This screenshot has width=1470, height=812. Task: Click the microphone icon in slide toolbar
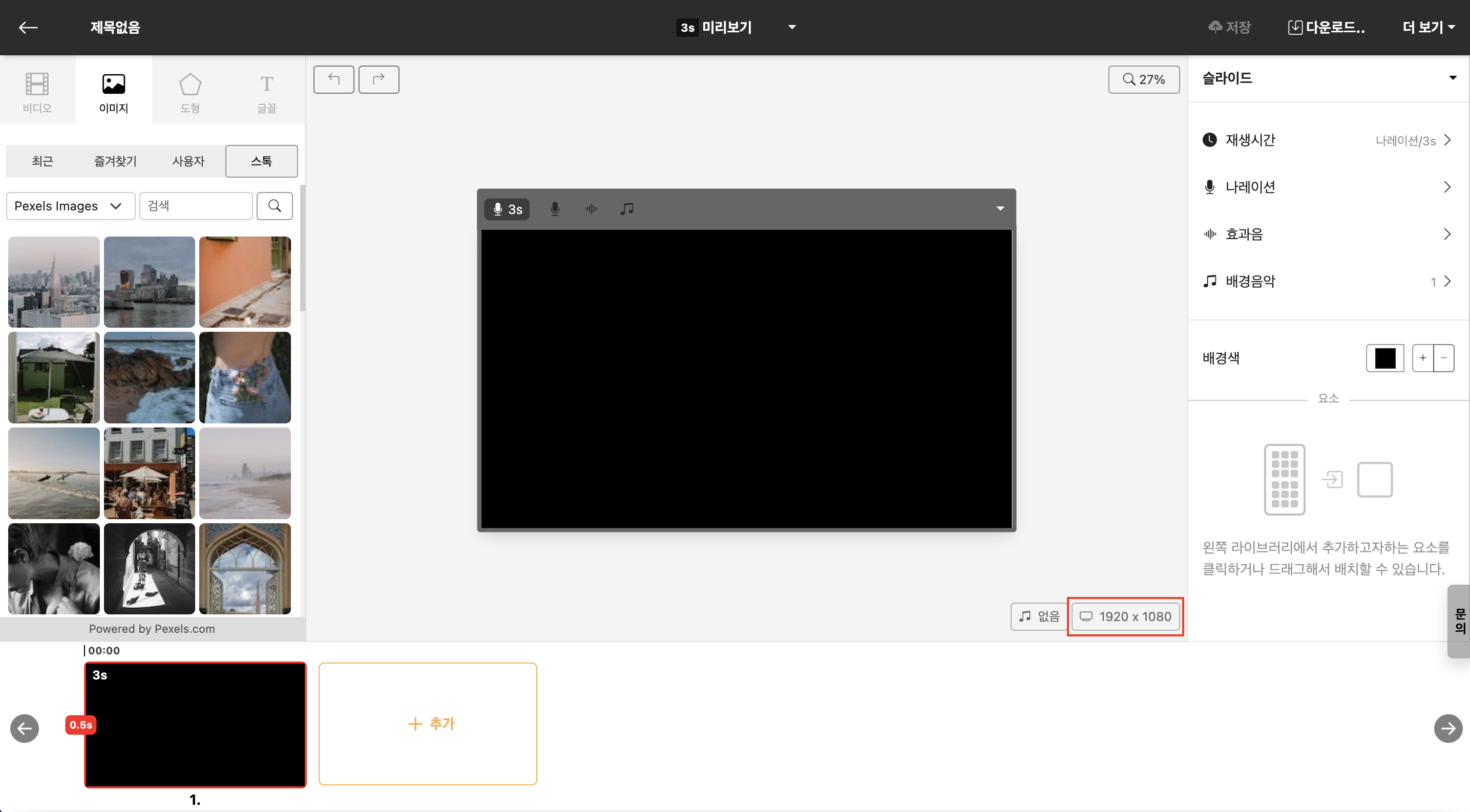554,209
